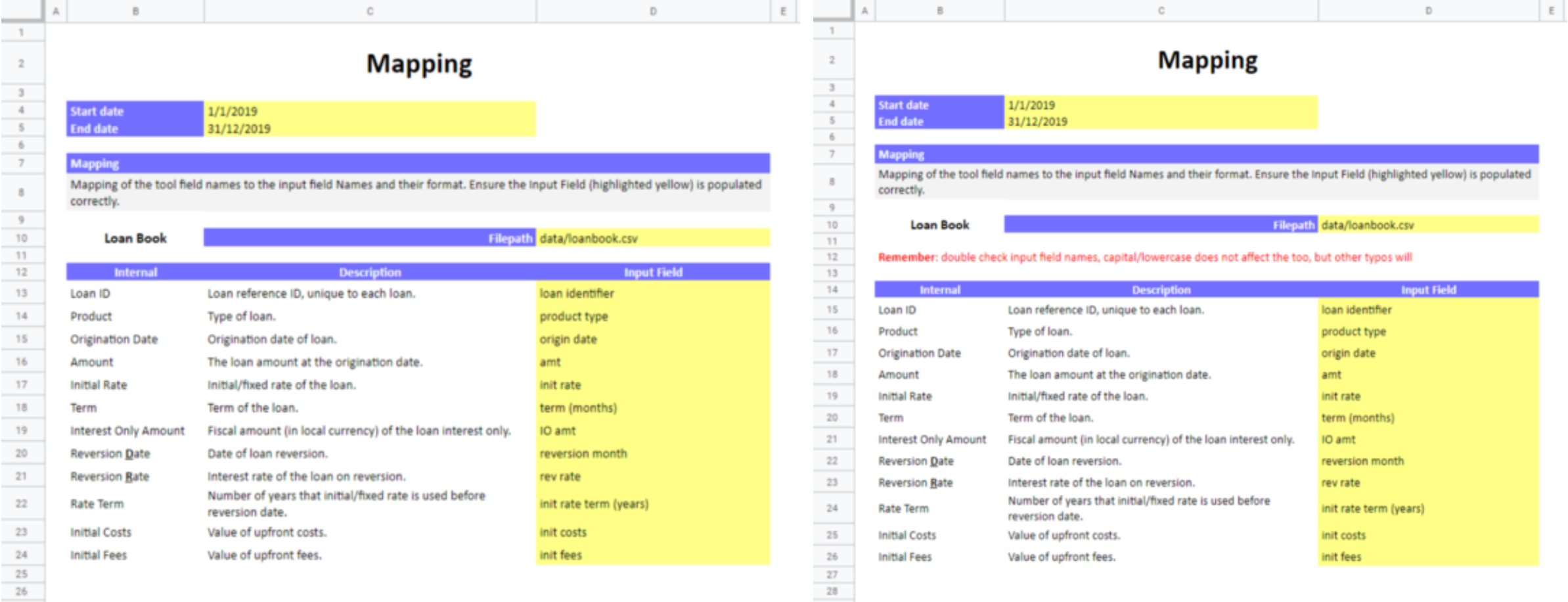Image resolution: width=1568 pixels, height=602 pixels.
Task: Select 'Type of loan.' description, left sheet
Action: 242,316
